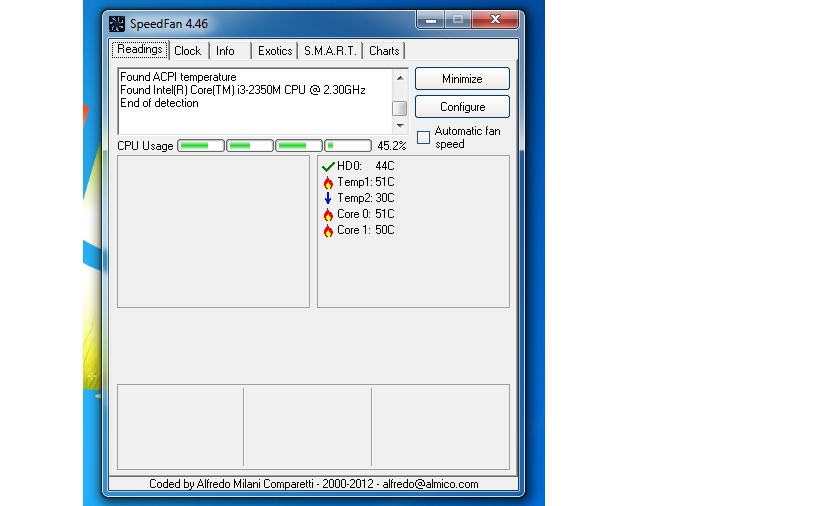Open the Configure dialog
The image size is (819, 506).
(x=462, y=107)
